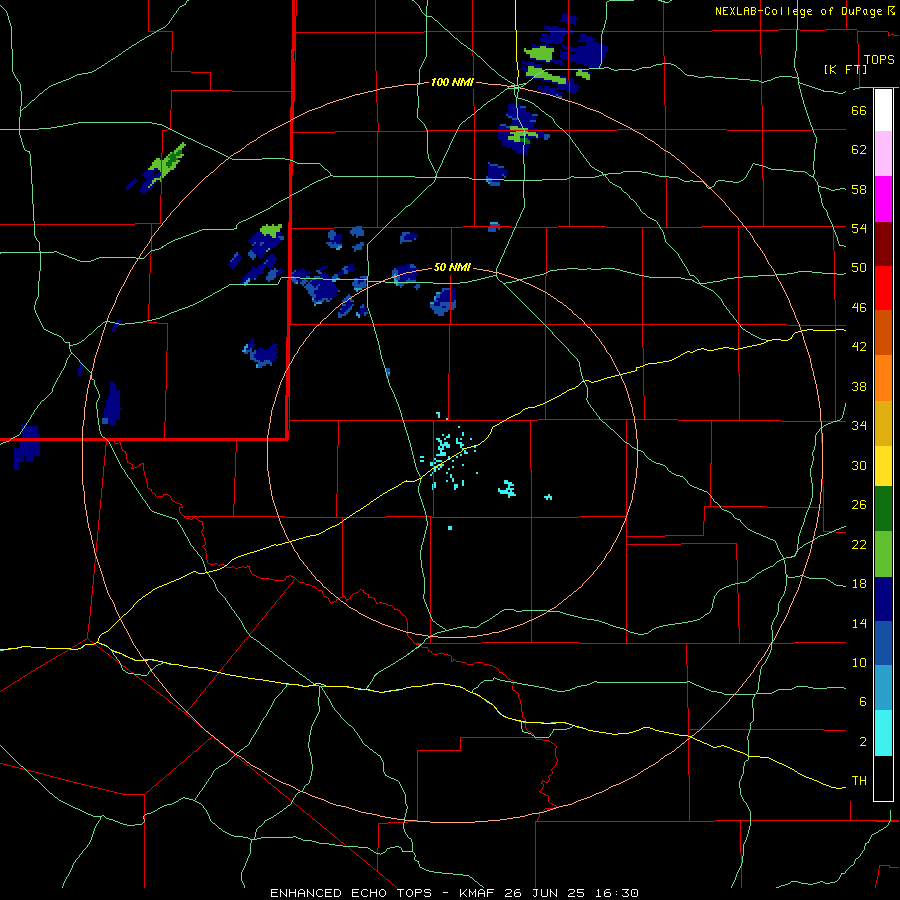
Task: Click the 10 scale number
Action: pos(859,663)
